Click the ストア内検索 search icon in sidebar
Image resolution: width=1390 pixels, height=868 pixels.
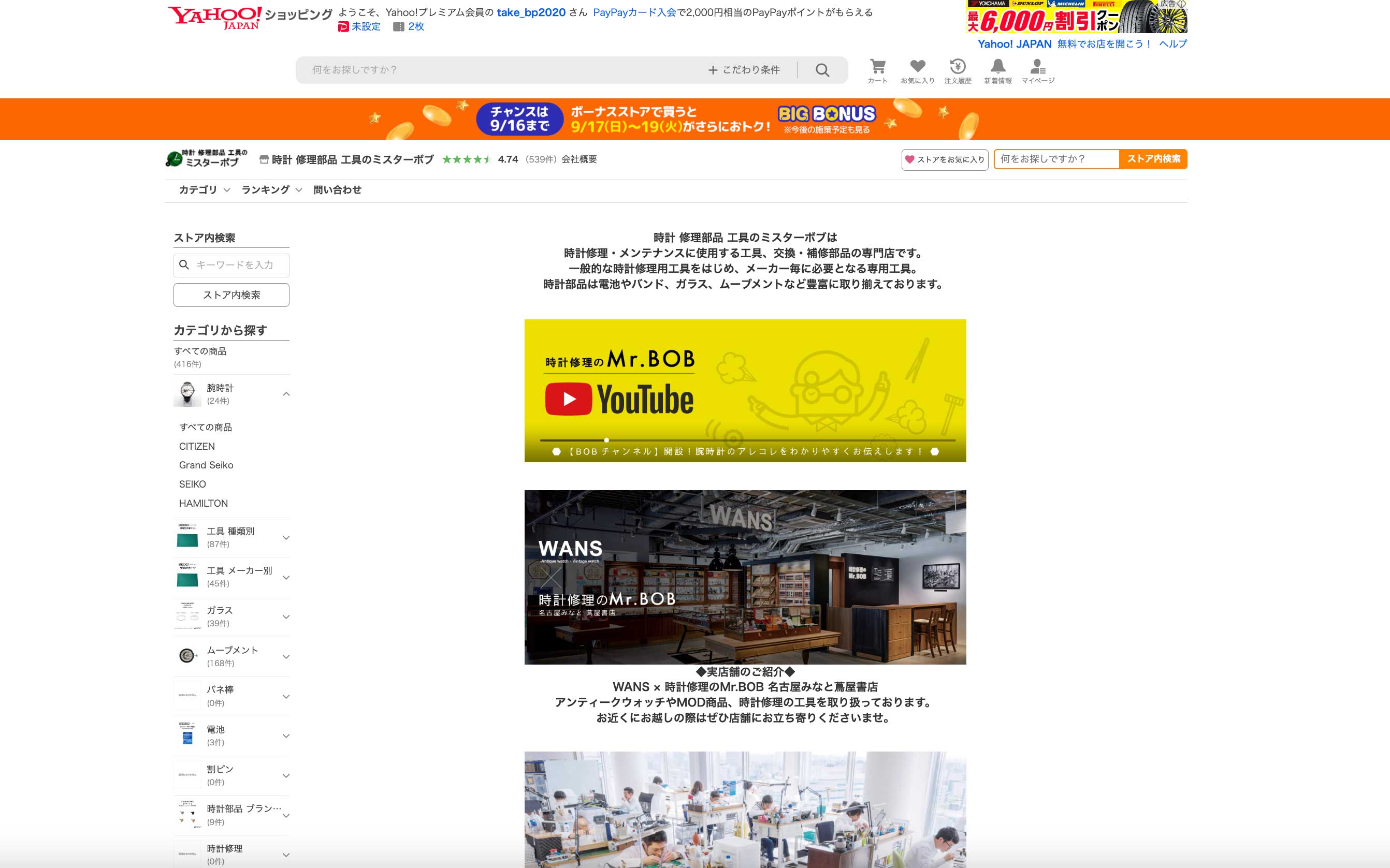pyautogui.click(x=183, y=264)
